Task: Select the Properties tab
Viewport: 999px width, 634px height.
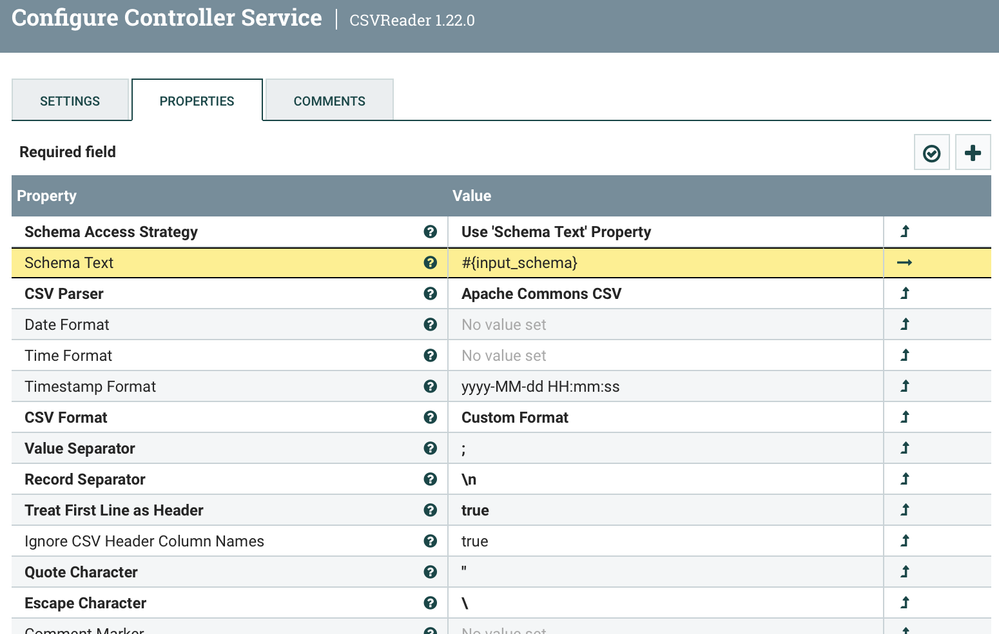Action: 197,101
